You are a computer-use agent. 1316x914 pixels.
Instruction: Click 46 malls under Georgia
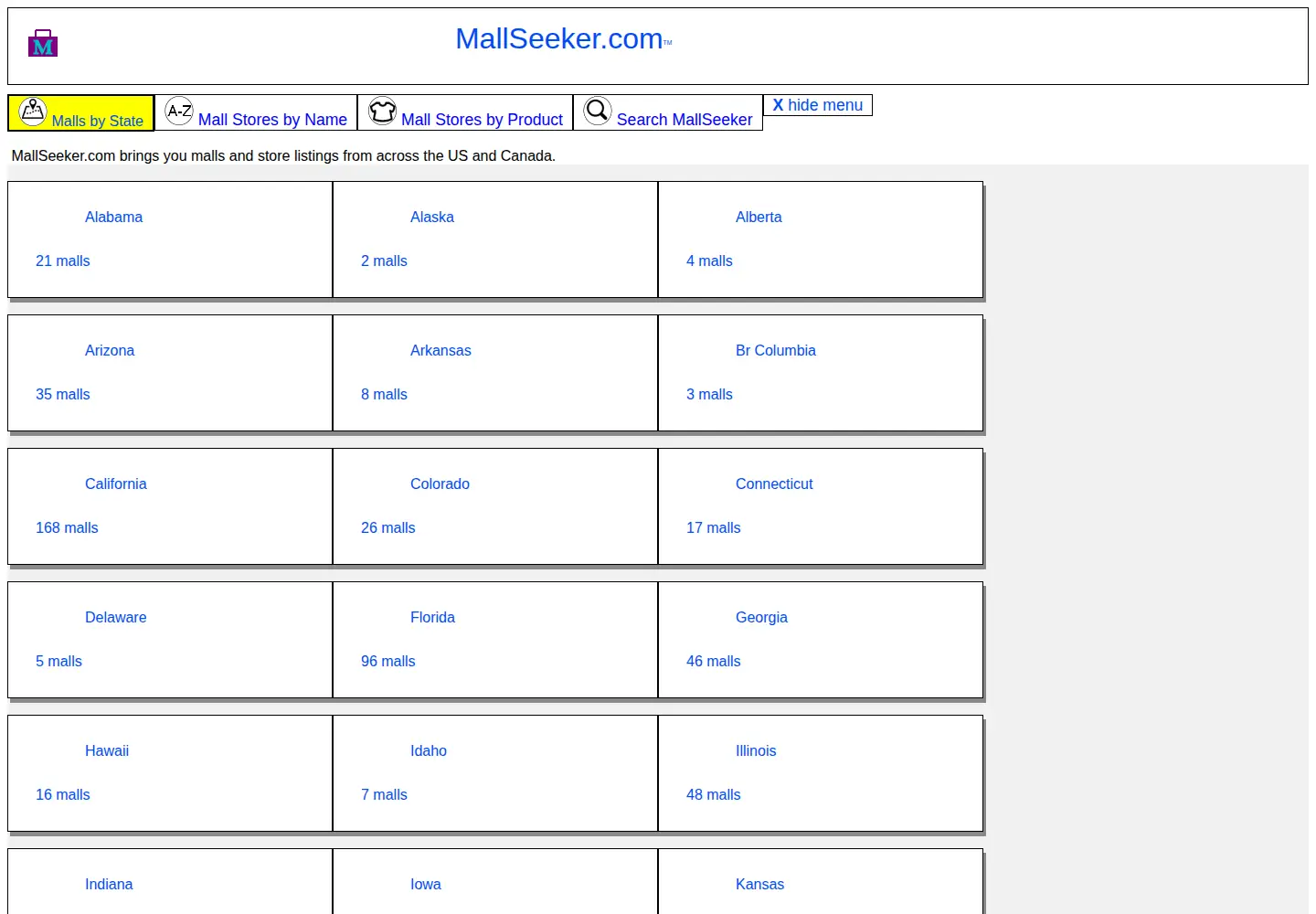point(714,661)
